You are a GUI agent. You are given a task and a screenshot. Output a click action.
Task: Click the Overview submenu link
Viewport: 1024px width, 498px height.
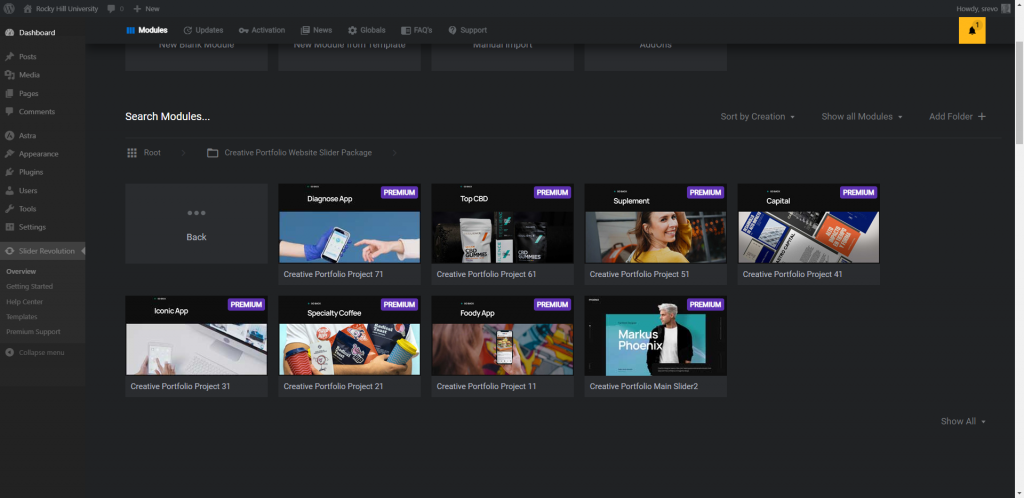coord(21,272)
